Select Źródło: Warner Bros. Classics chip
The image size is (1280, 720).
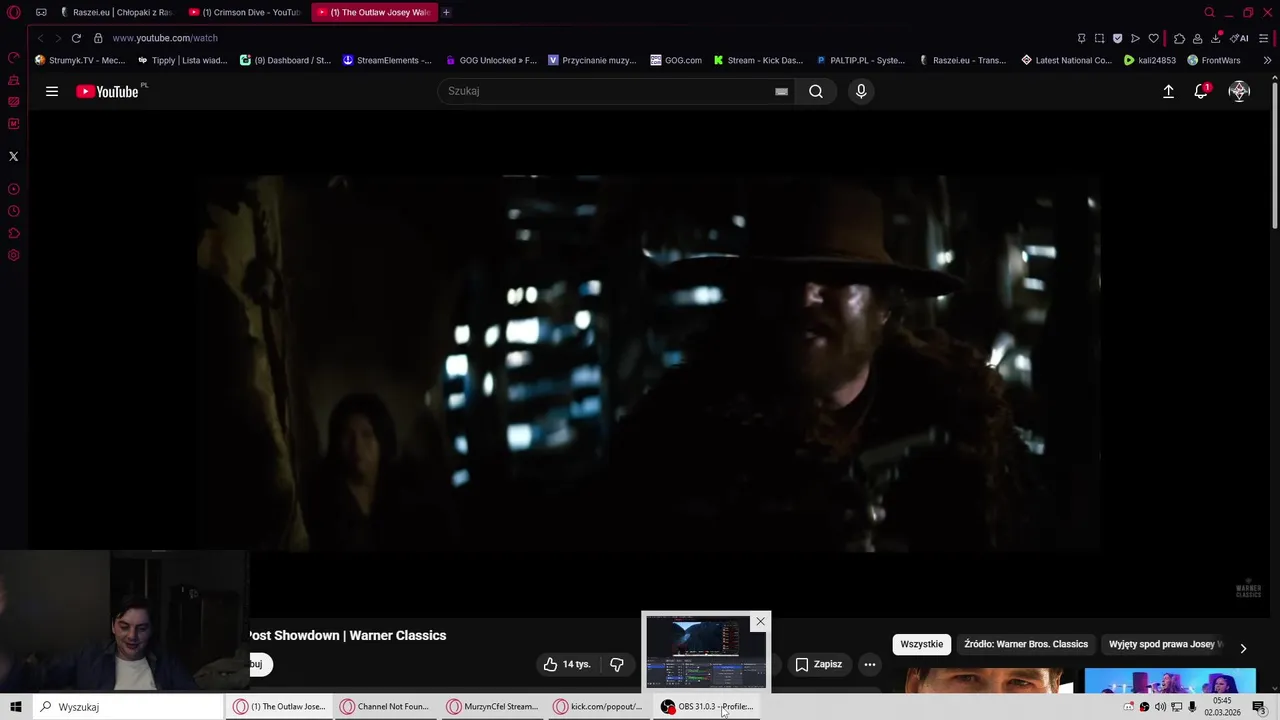coord(1026,644)
